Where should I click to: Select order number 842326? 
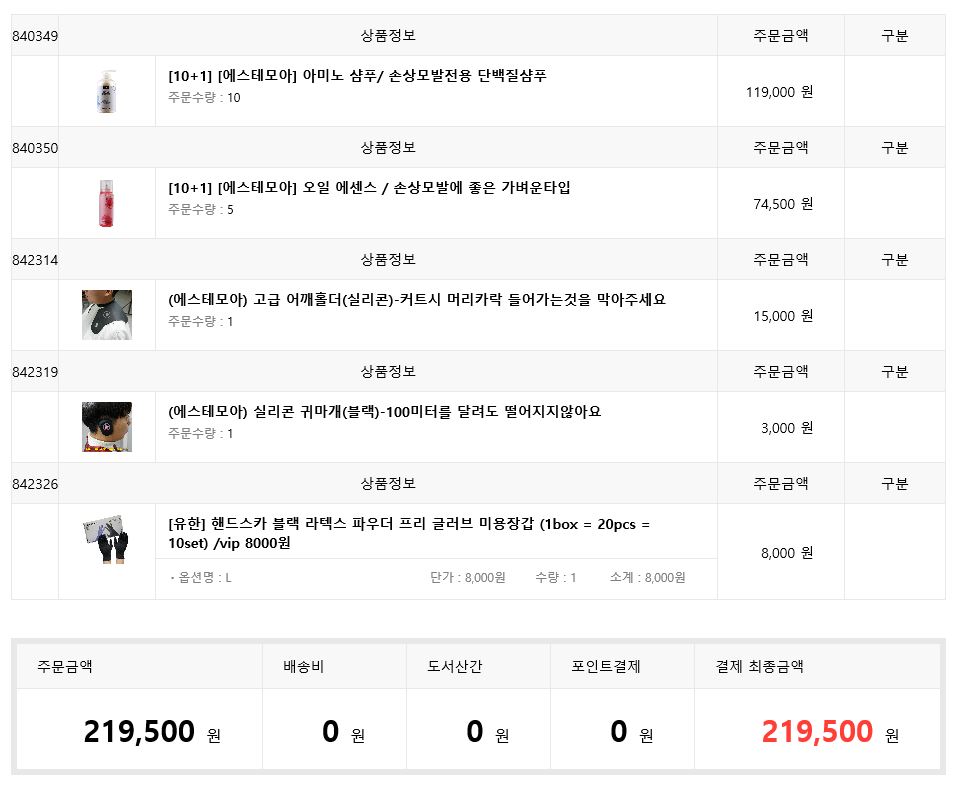[x=35, y=483]
